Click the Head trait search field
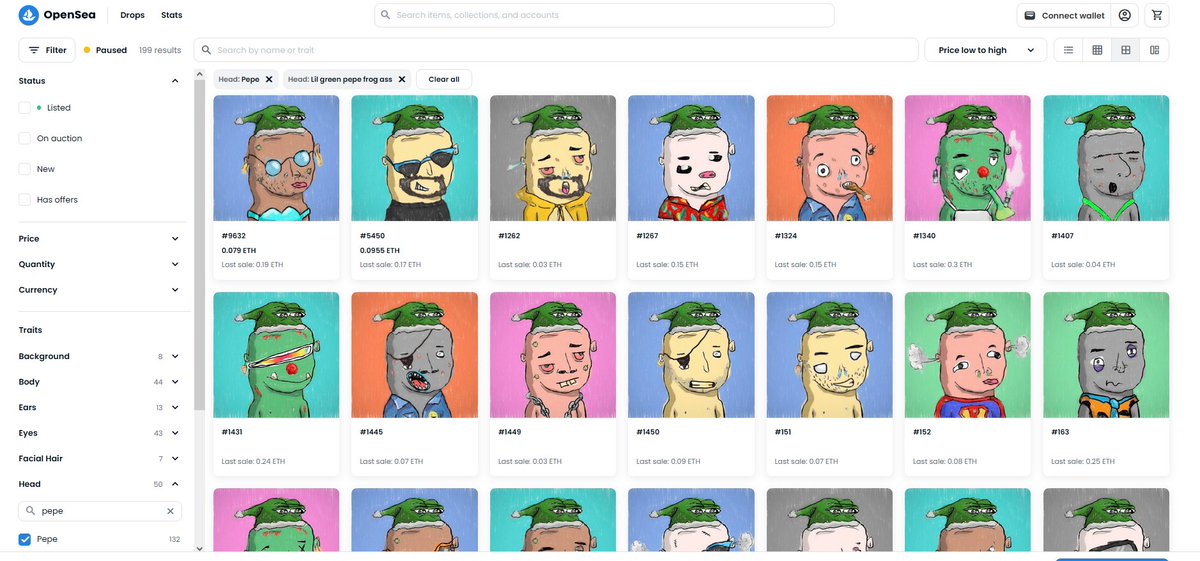This screenshot has height=561, width=1200. tap(101, 511)
